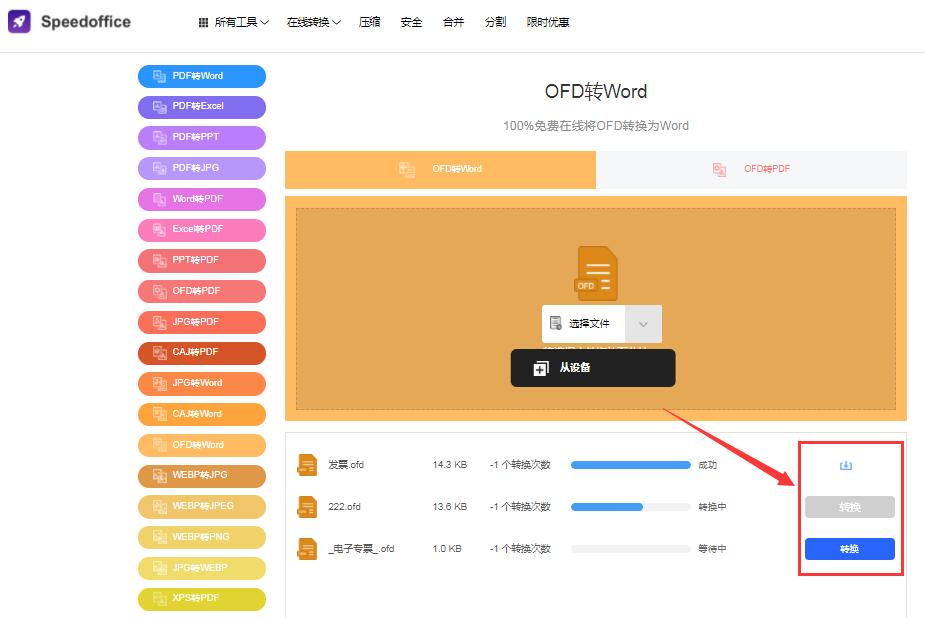Open the 合并 menu item
Image resolution: width=925 pixels, height=618 pixels.
[x=453, y=22]
